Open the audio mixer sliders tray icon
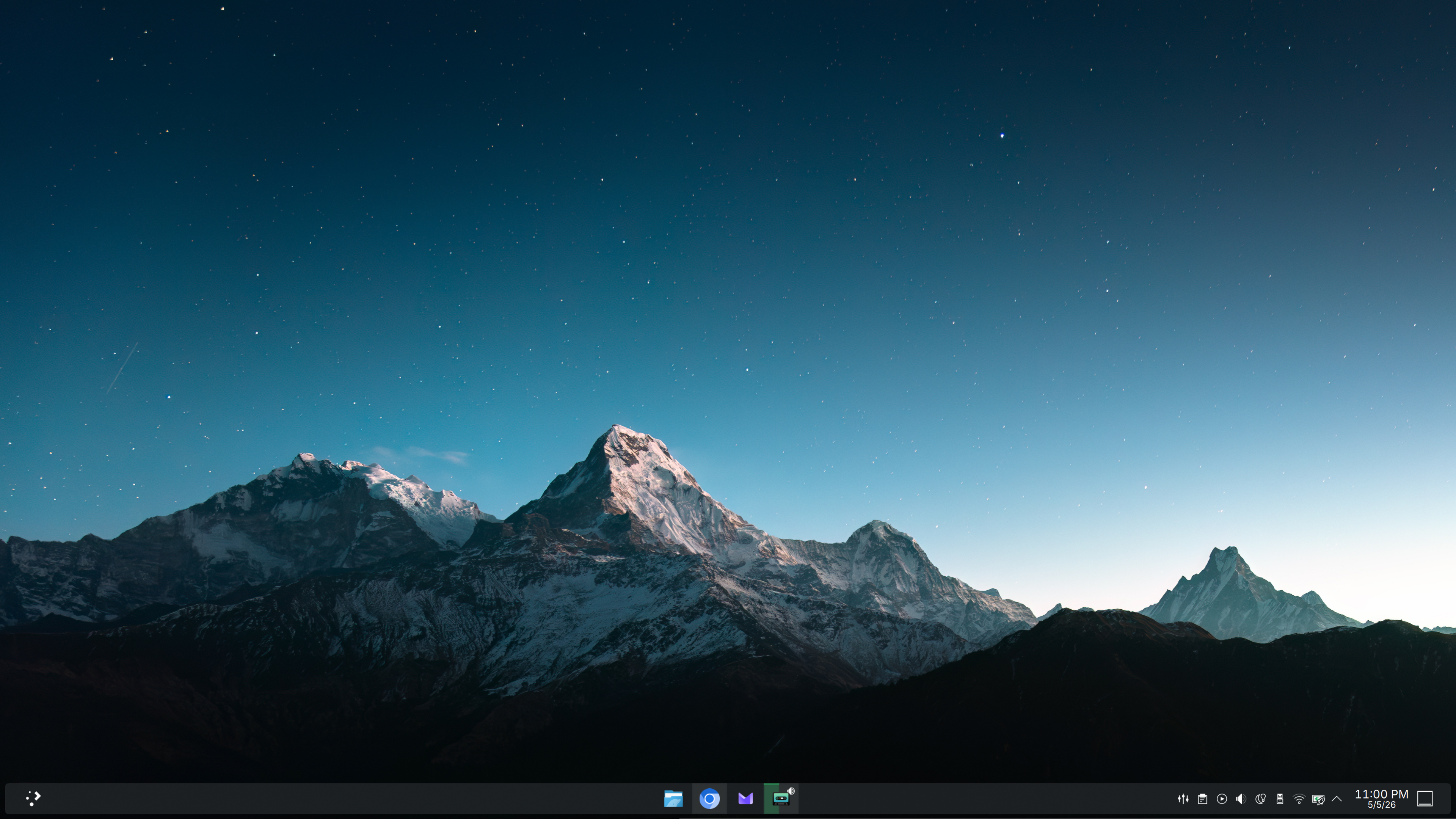This screenshot has height=819, width=1456. [1183, 799]
